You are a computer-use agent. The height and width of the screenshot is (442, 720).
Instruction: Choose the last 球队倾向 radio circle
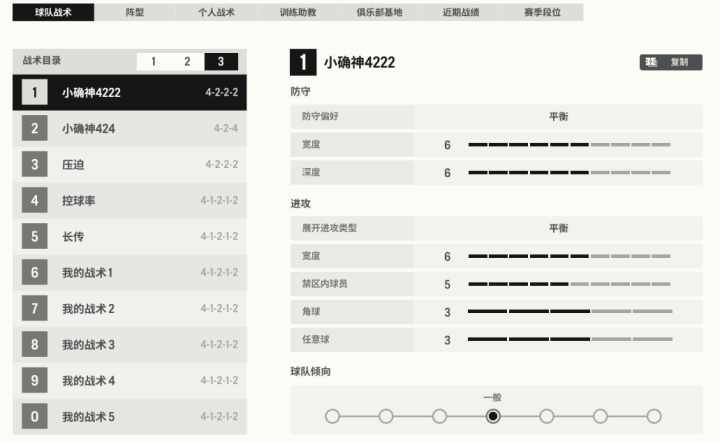click(x=653, y=416)
